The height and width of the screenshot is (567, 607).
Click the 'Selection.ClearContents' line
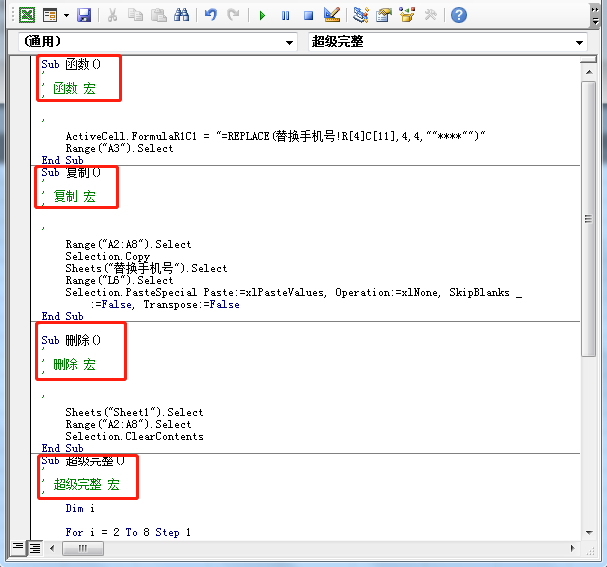click(134, 436)
